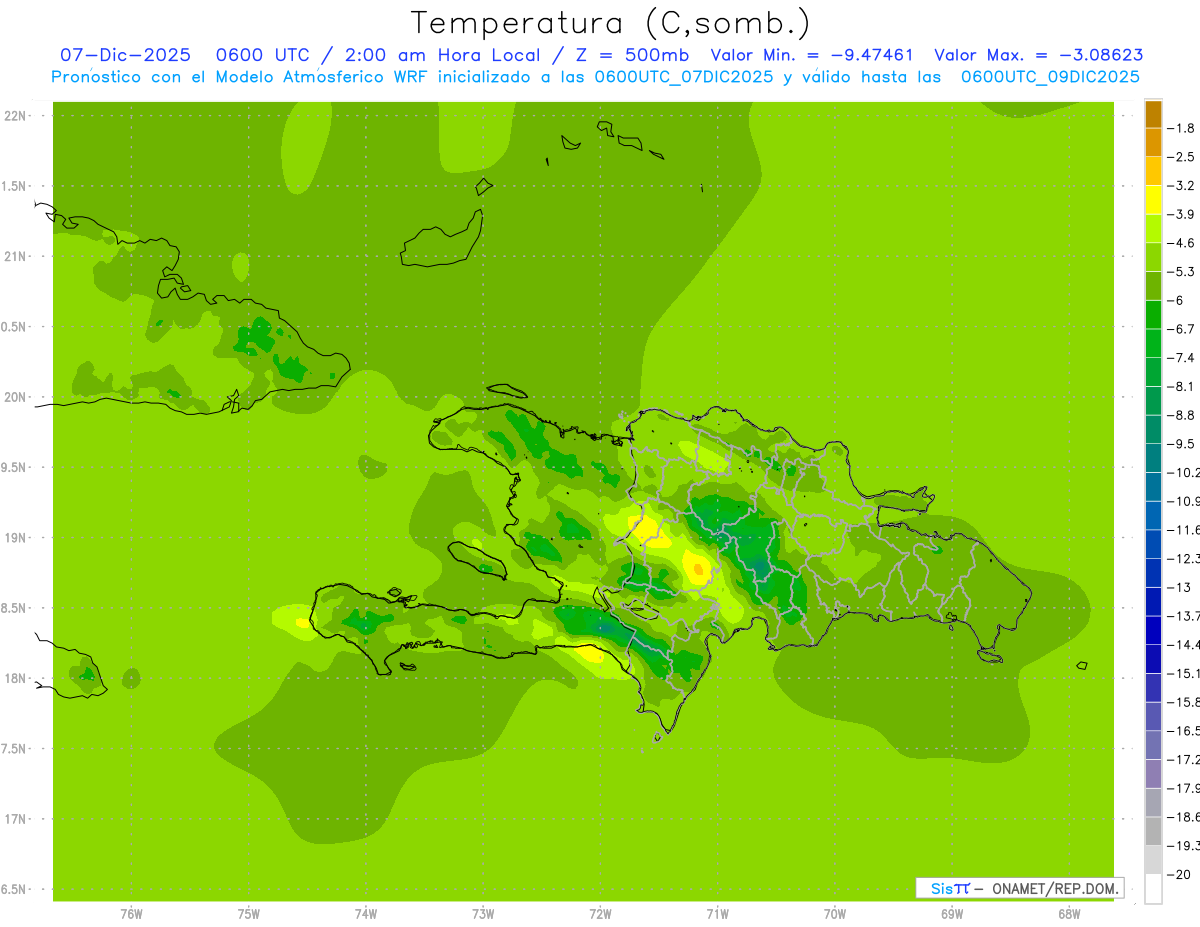Click the '-10.2' colorbar value
1200x927 pixels.
tap(1185, 472)
